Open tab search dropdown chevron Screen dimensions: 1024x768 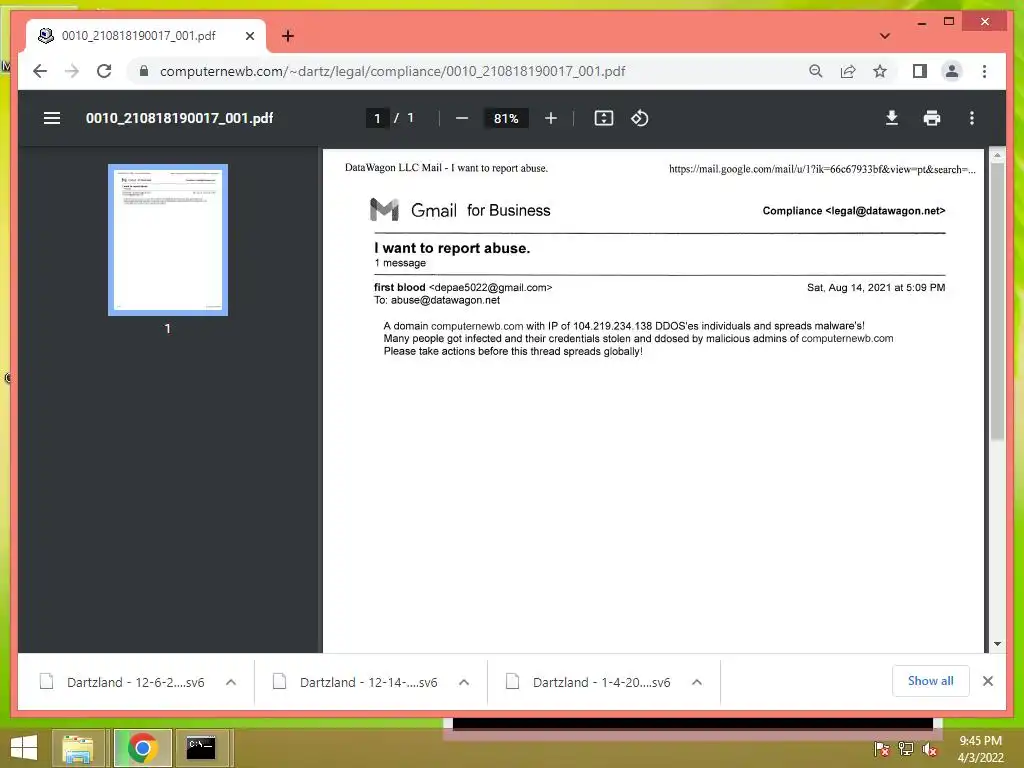[884, 36]
